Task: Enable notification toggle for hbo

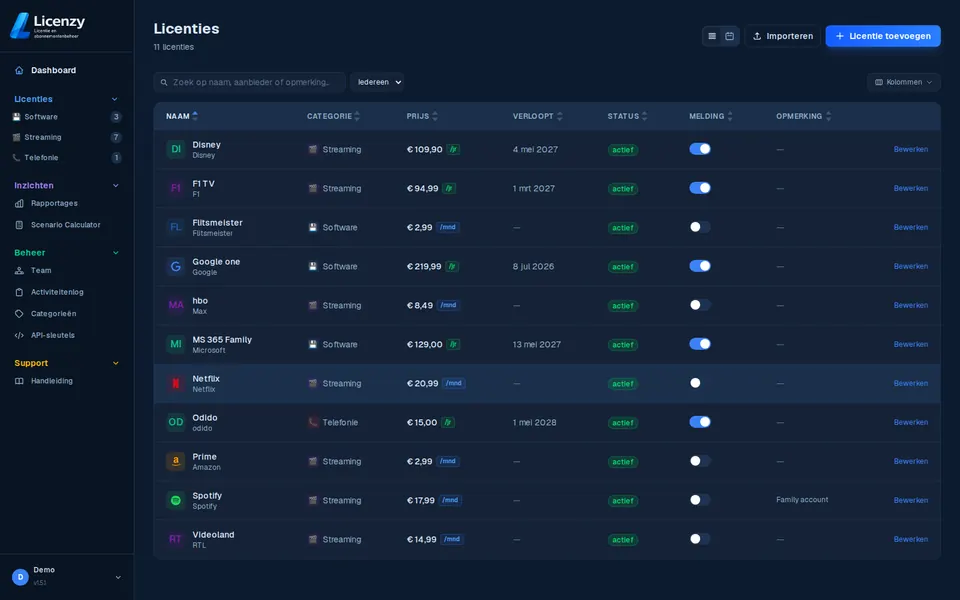Action: pos(700,305)
